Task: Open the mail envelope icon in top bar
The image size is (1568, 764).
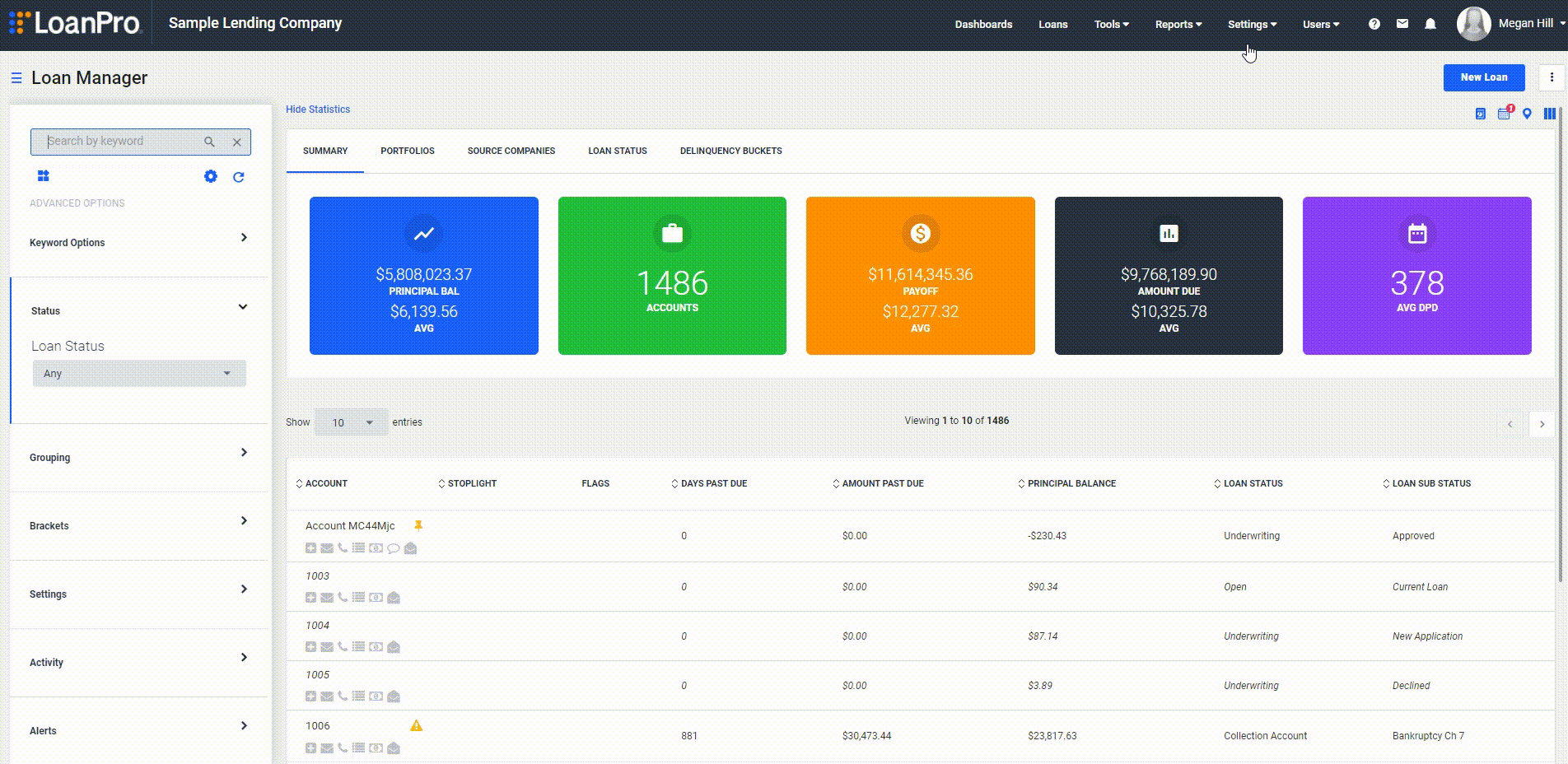Action: (x=1402, y=24)
